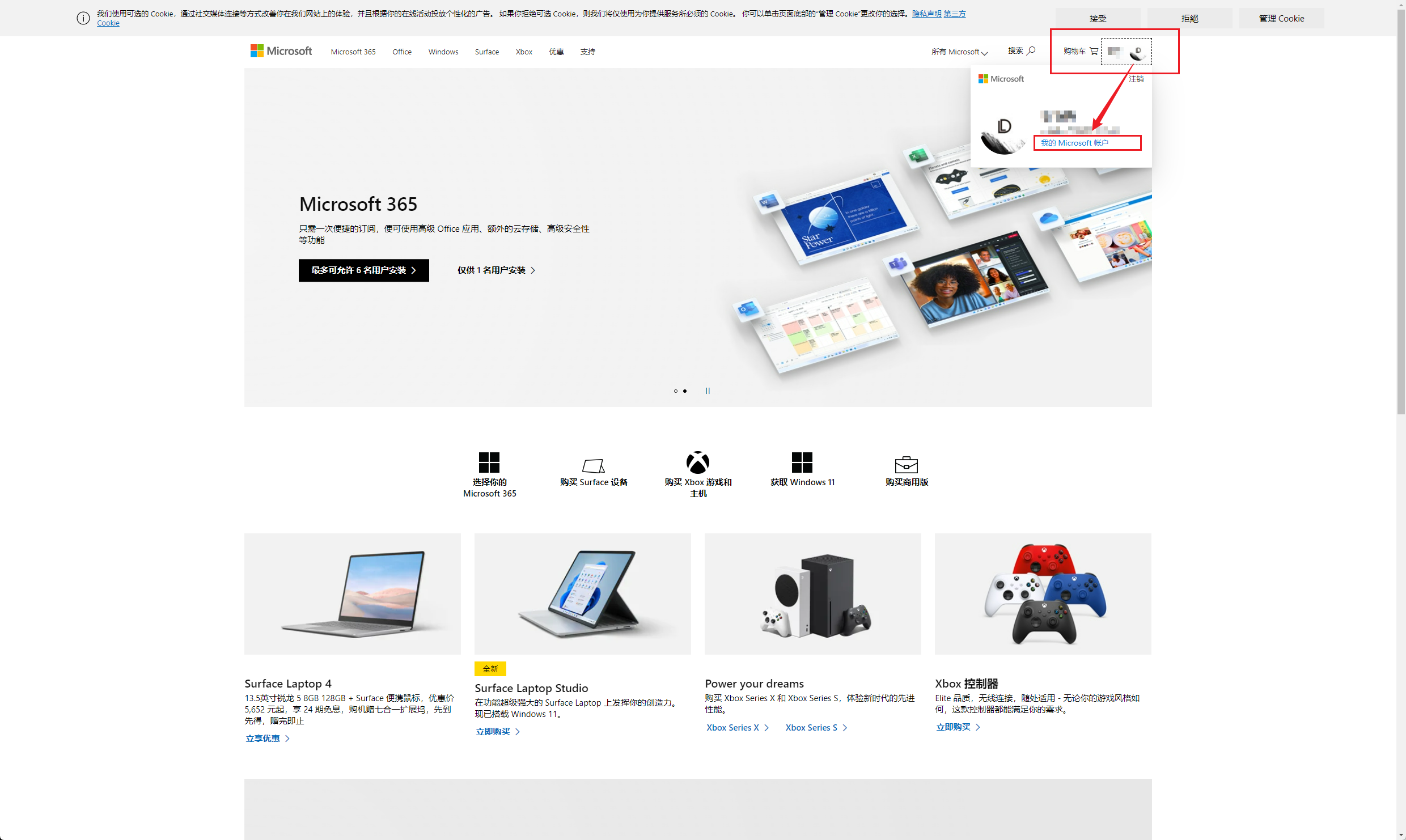
Task: Open the Surface menu item
Action: tap(486, 52)
